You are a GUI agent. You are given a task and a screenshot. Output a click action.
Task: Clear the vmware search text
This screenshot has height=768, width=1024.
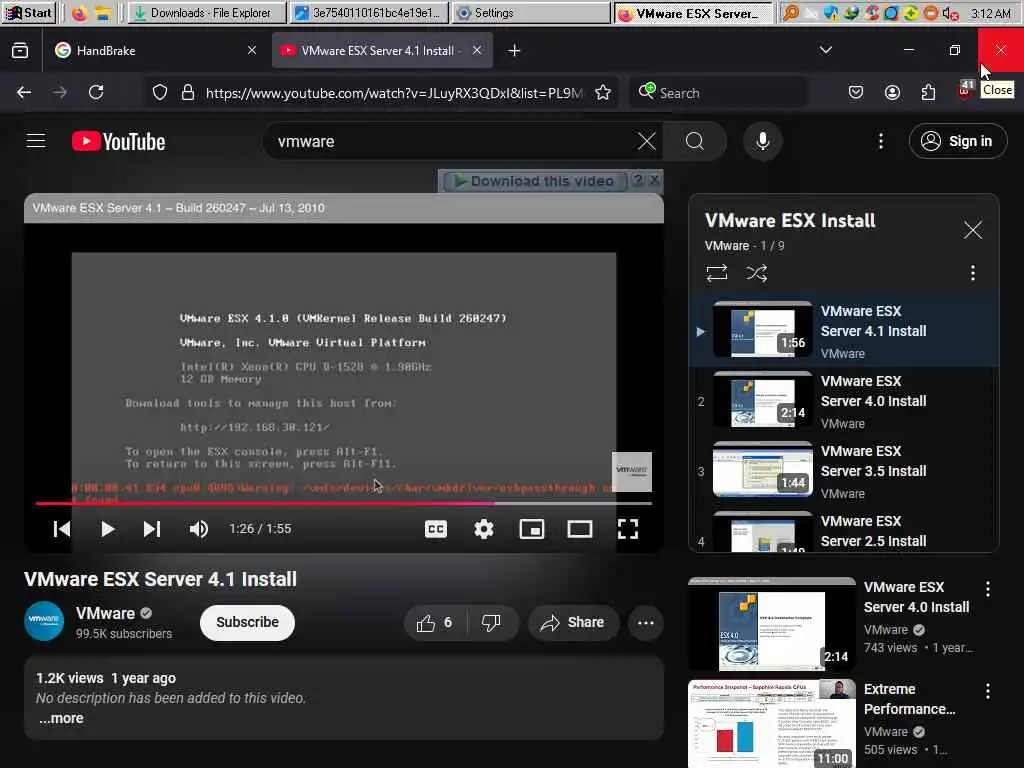(647, 141)
